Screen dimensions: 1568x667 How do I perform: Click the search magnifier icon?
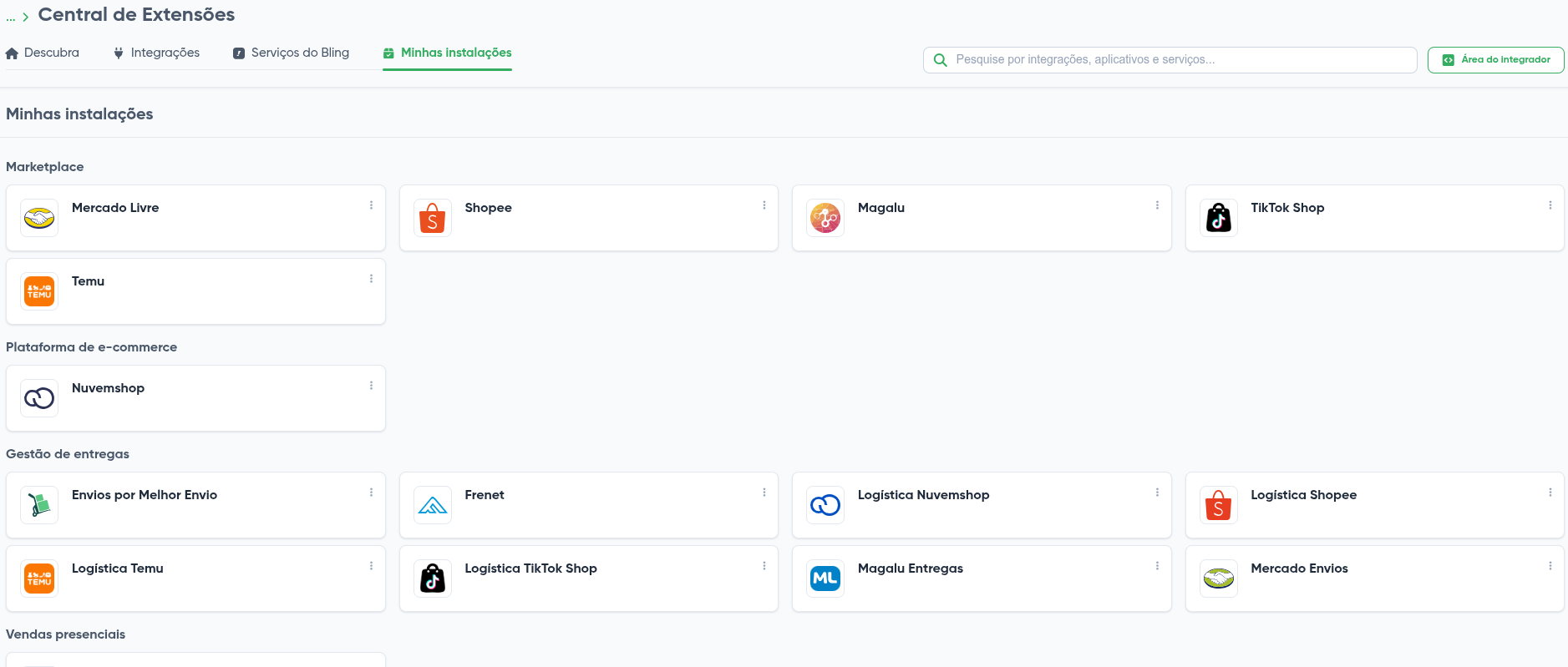pos(940,60)
